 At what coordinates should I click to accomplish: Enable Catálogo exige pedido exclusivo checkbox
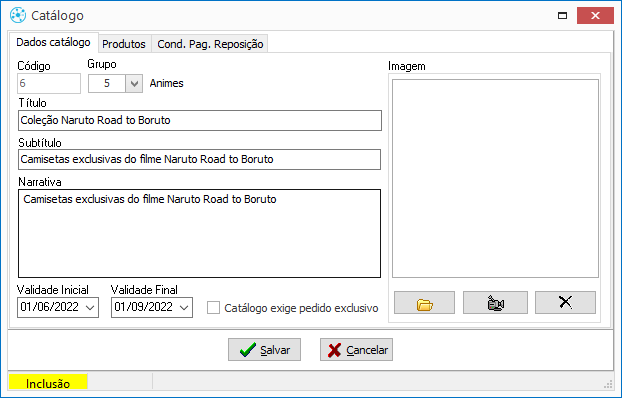pyautogui.click(x=213, y=308)
